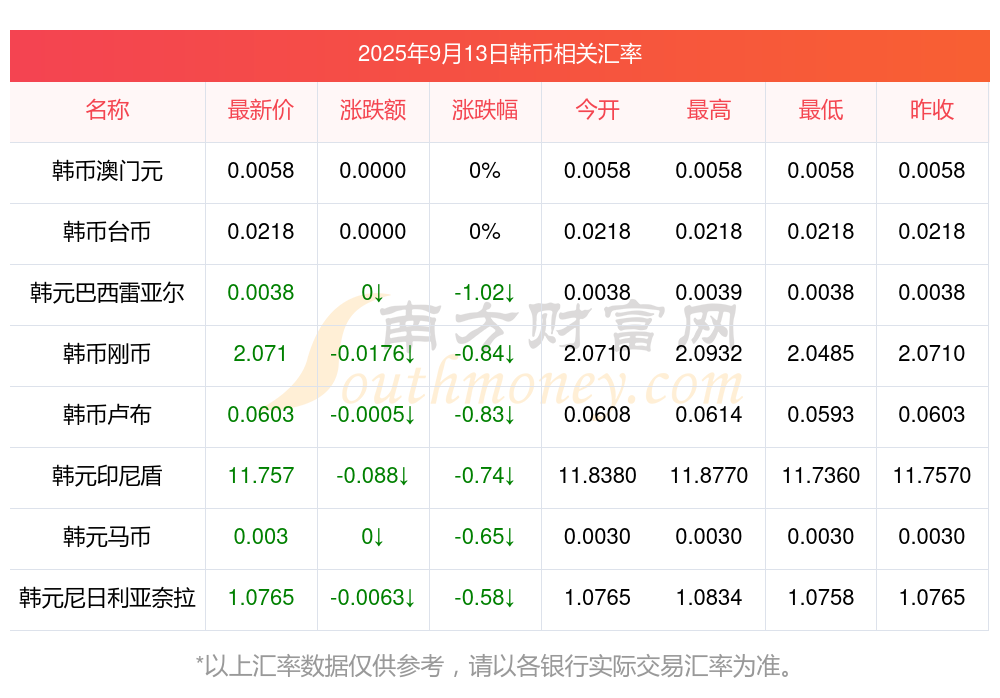Click change amount -0.0005↓
The width and height of the screenshot is (1000, 698).
373,415
